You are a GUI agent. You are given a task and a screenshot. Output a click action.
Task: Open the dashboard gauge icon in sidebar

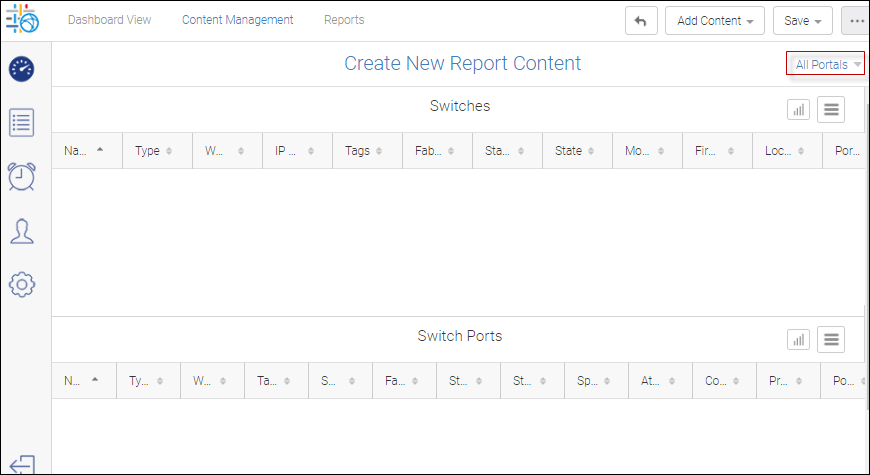pos(22,69)
